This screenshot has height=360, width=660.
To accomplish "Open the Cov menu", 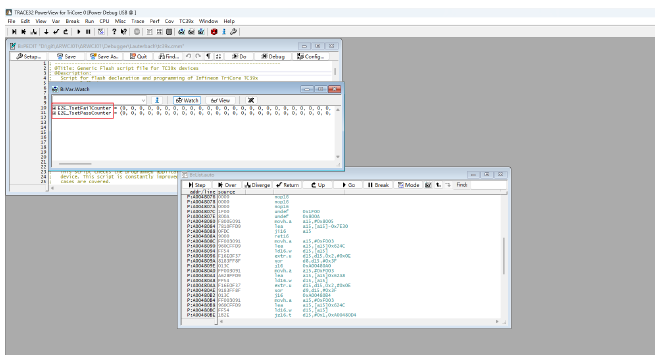I will pyautogui.click(x=169, y=21).
